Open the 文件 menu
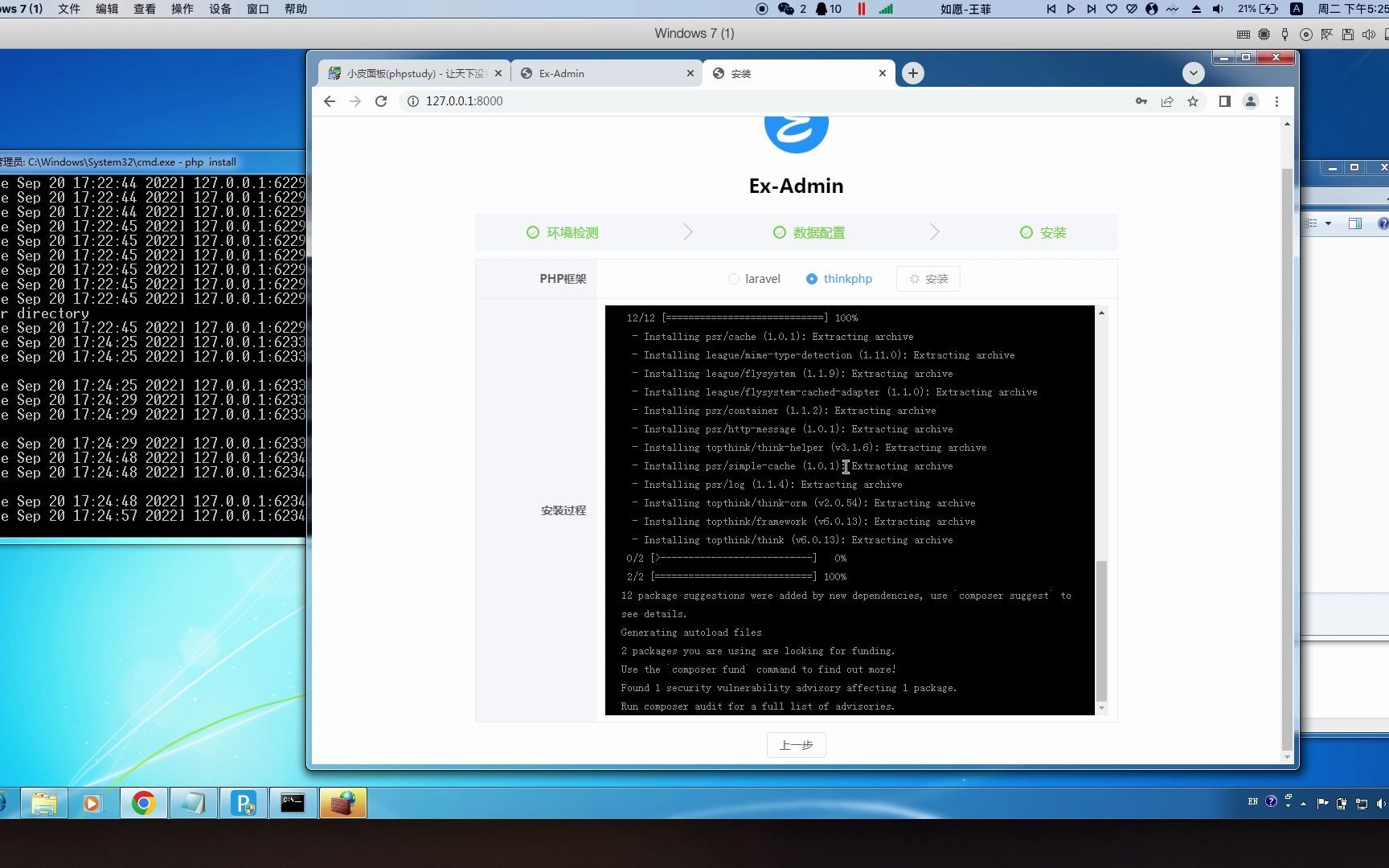 [x=69, y=9]
